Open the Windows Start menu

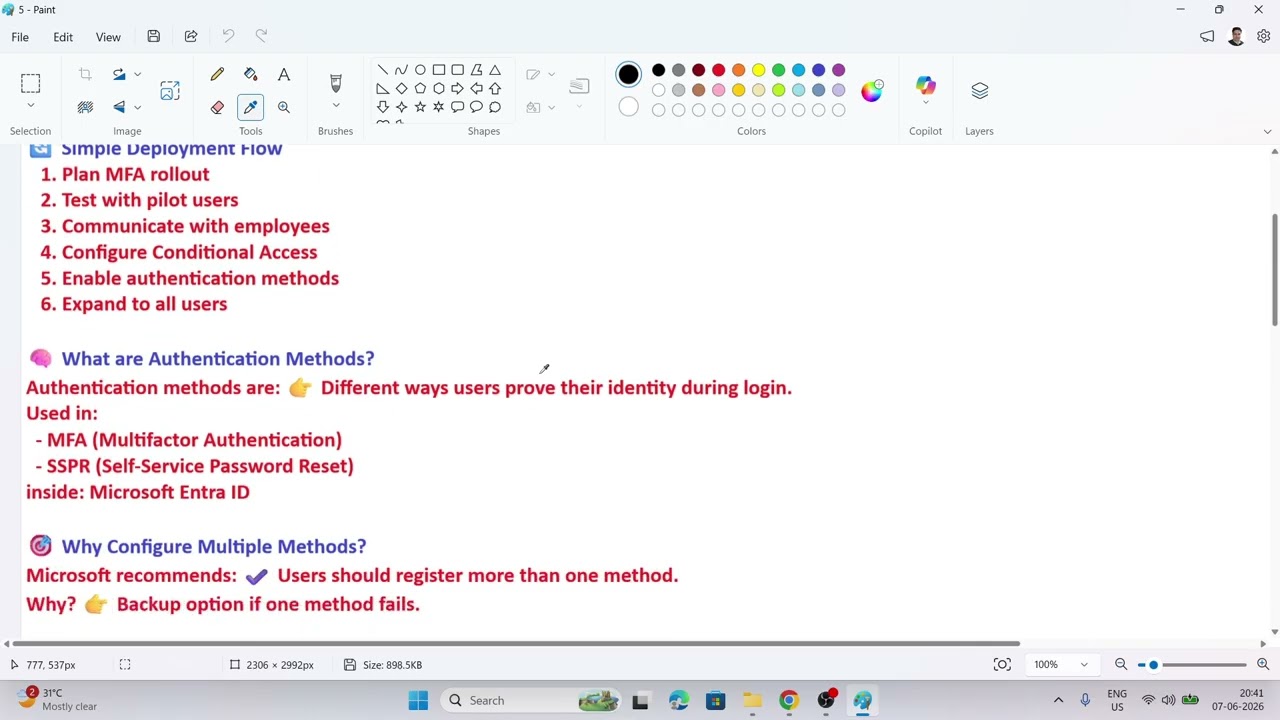(x=418, y=700)
